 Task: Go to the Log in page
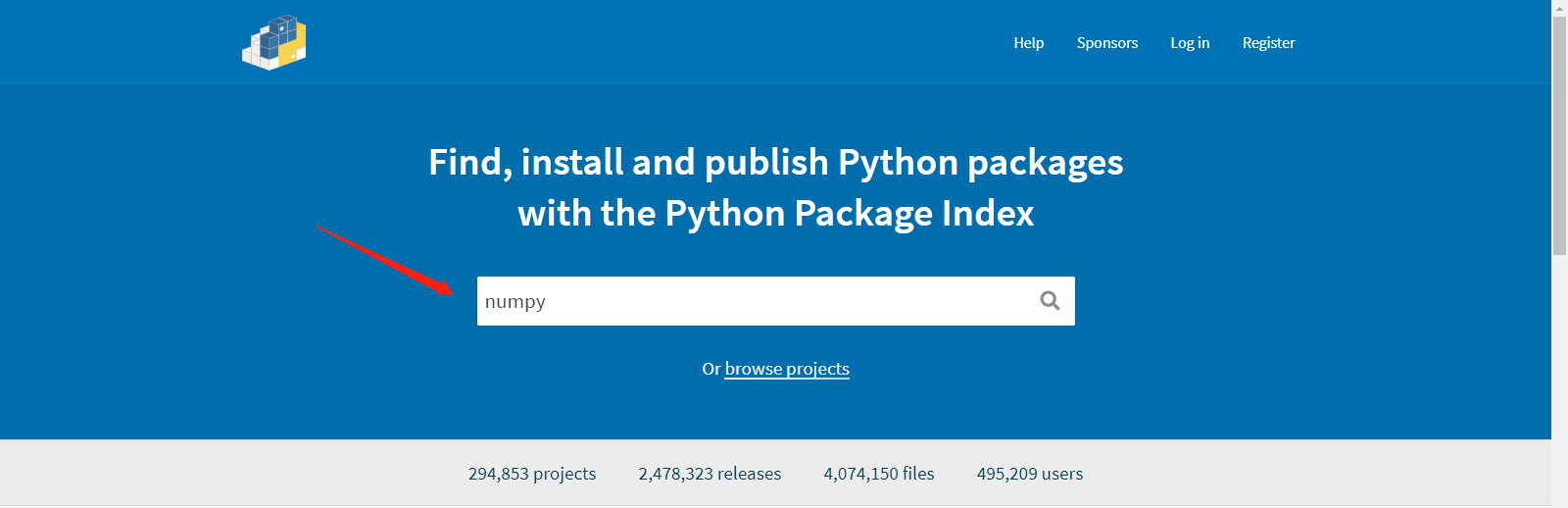tap(1190, 43)
